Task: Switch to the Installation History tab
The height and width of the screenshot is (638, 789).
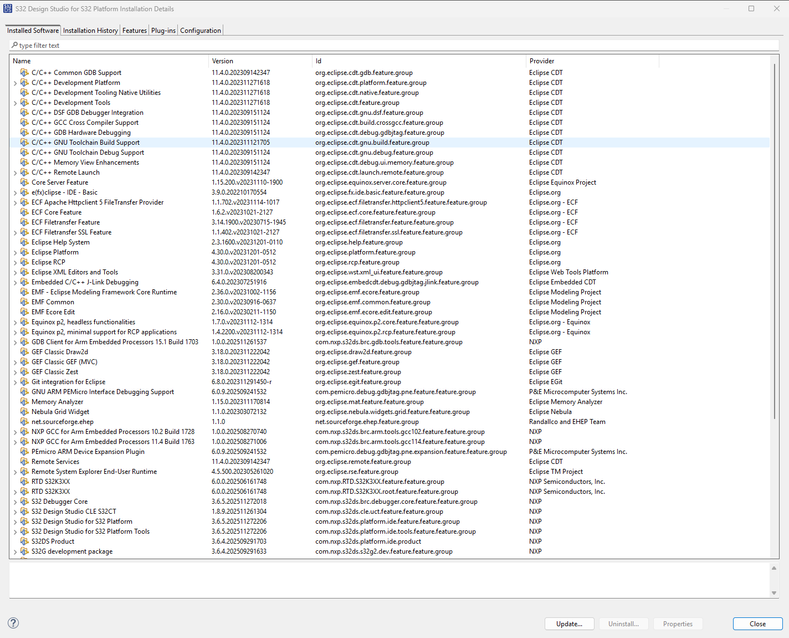Action: [x=91, y=30]
